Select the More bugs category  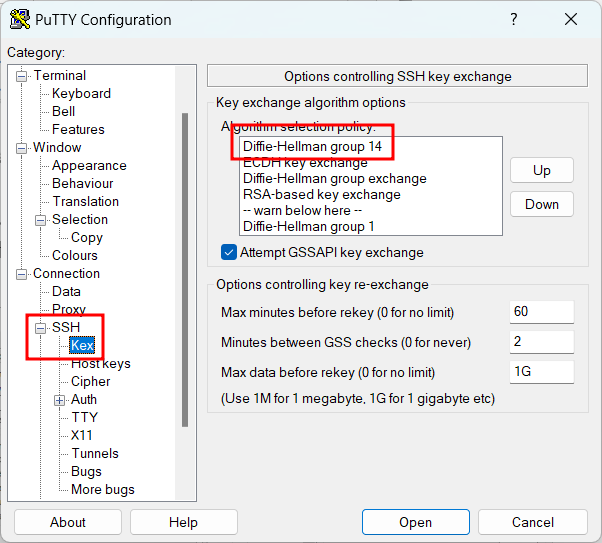[x=103, y=489]
